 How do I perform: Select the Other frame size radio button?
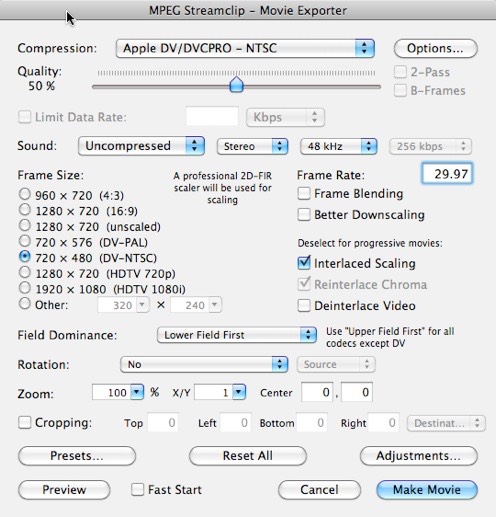(24, 304)
